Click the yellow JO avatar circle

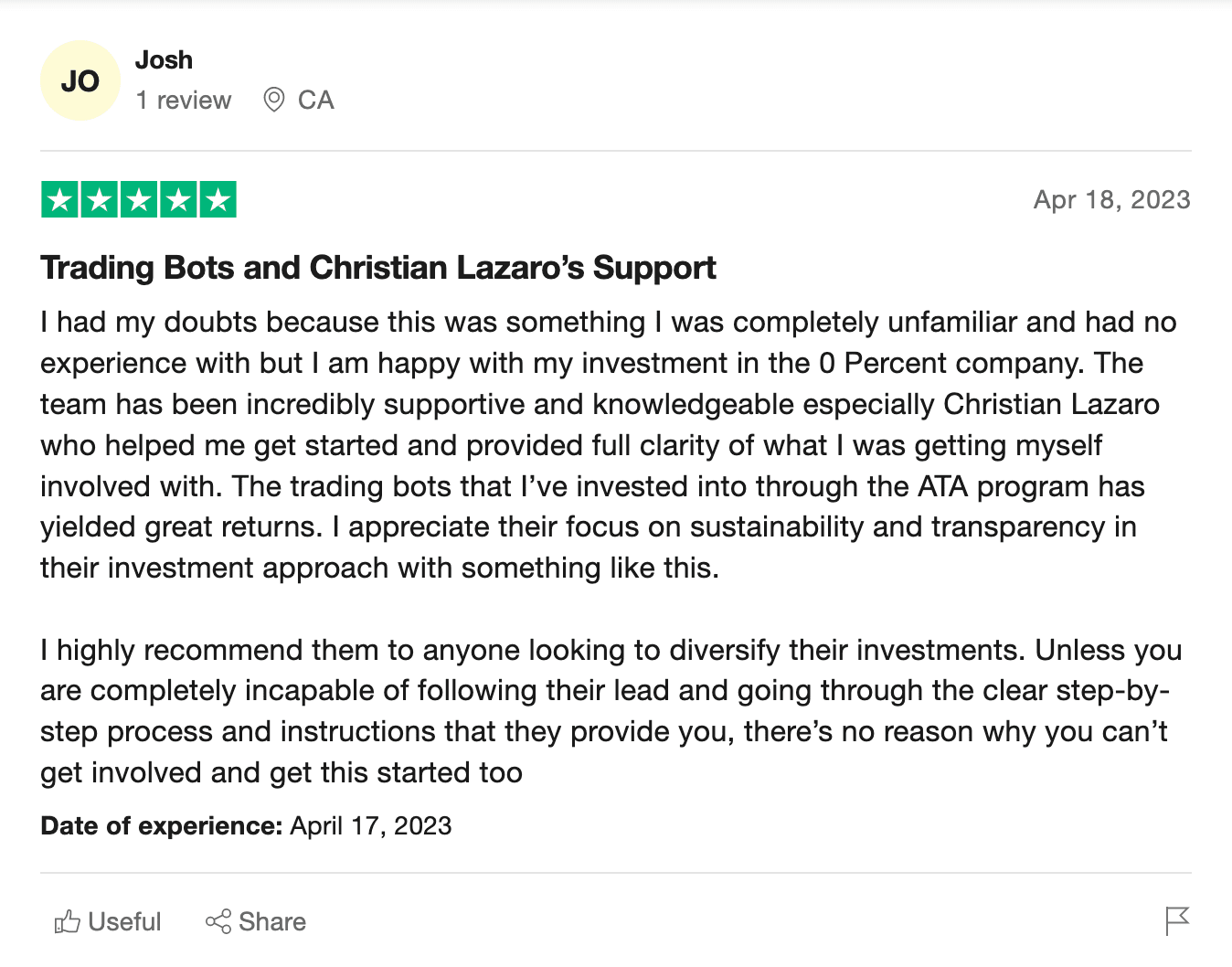(80, 80)
